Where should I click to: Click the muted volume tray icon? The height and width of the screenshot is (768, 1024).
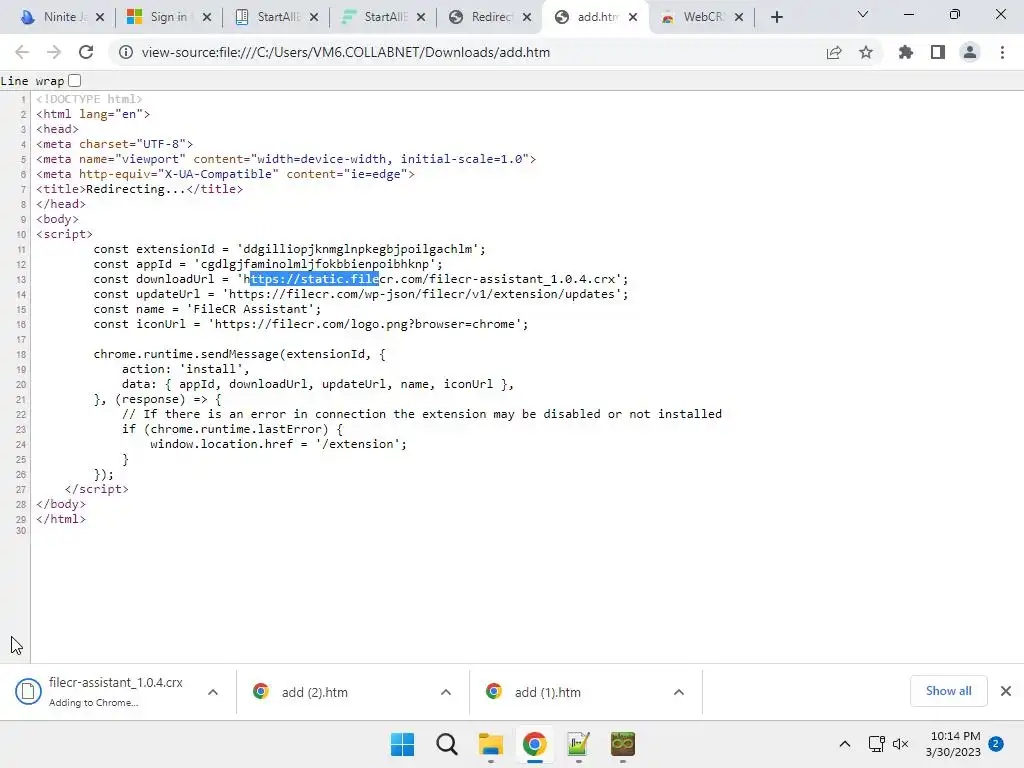point(901,744)
